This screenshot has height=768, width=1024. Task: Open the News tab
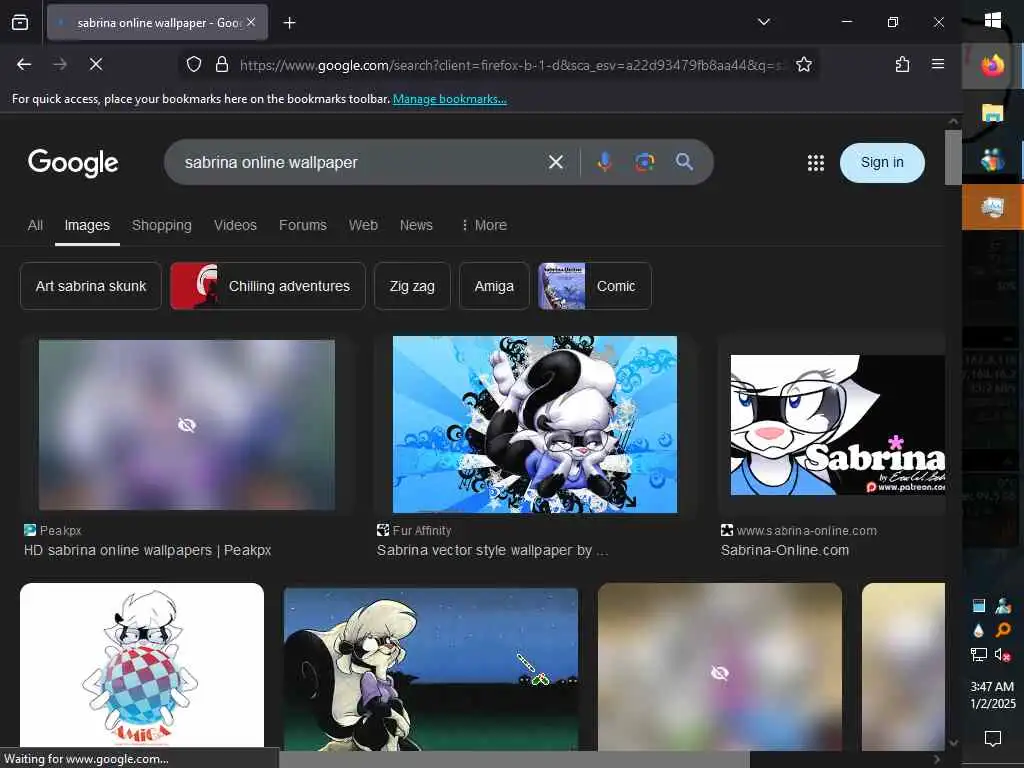tap(416, 225)
